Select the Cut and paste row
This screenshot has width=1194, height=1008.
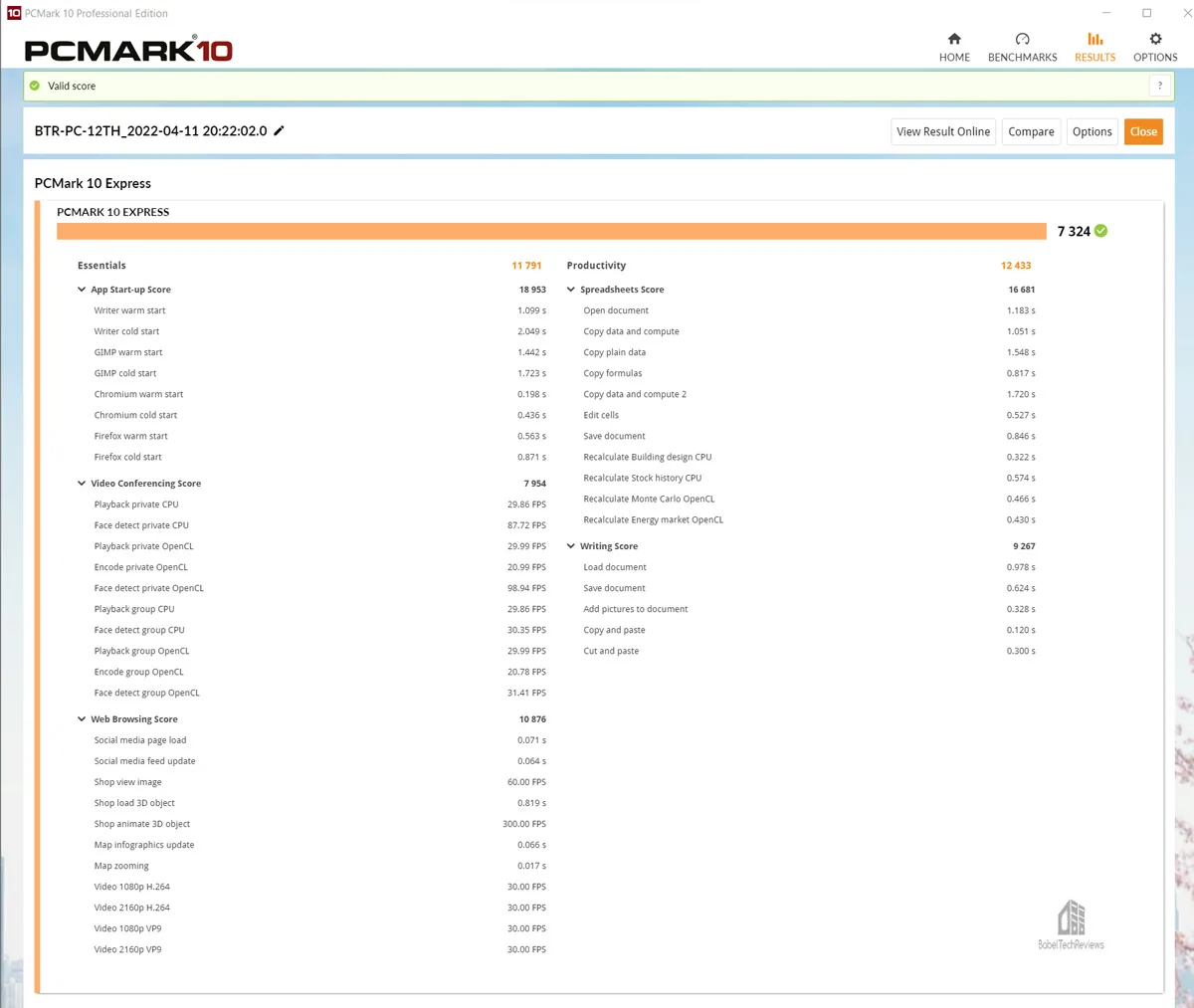pos(809,651)
